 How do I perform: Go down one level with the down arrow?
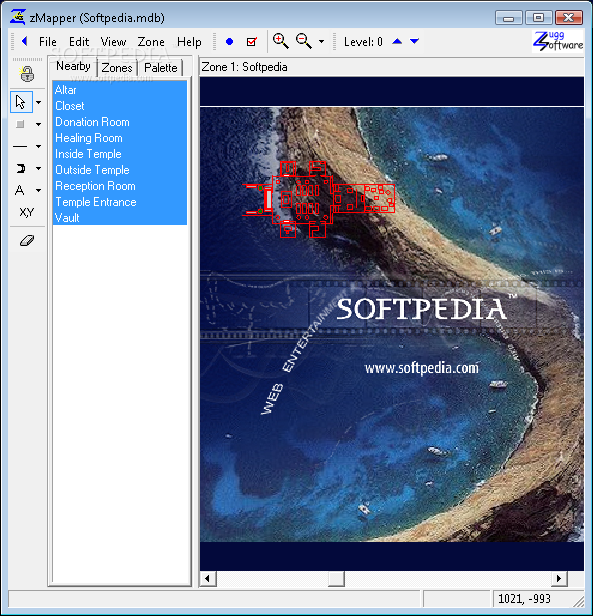414,41
